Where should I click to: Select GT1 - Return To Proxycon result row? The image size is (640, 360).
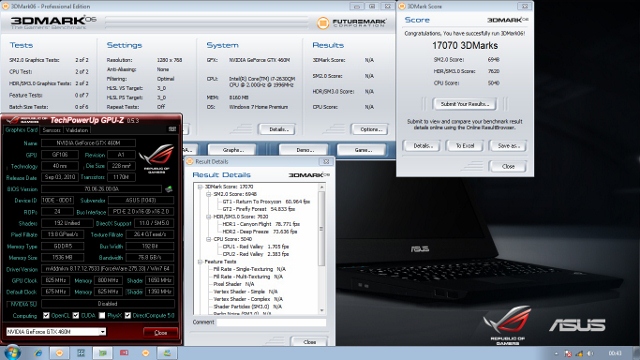click(x=266, y=202)
